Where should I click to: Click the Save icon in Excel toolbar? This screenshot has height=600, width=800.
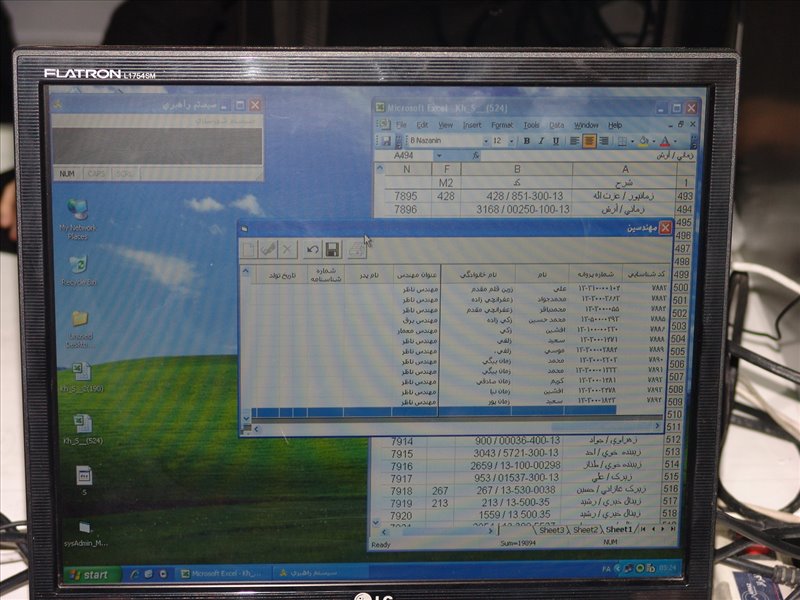[x=385, y=141]
